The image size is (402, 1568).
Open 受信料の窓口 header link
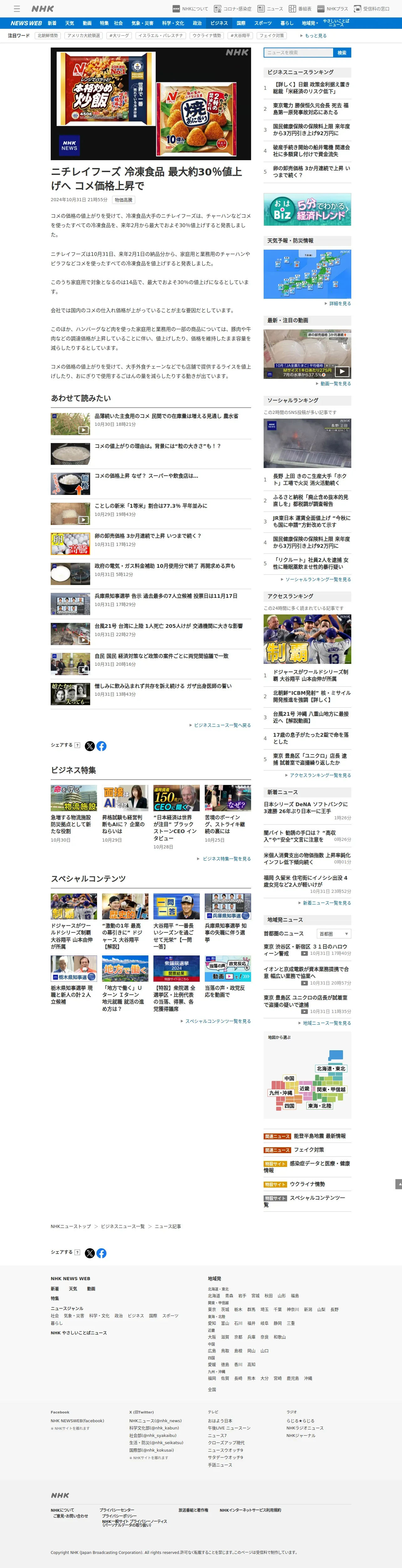pyautogui.click(x=372, y=9)
